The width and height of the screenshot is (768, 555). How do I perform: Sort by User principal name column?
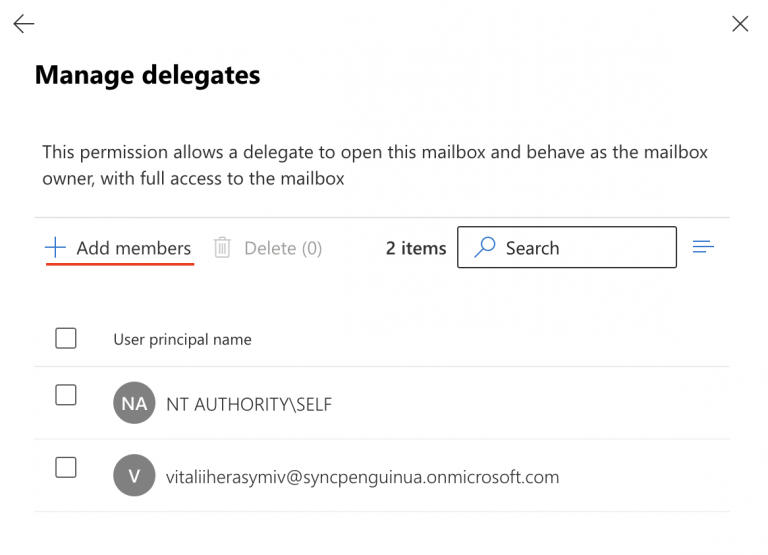click(182, 339)
